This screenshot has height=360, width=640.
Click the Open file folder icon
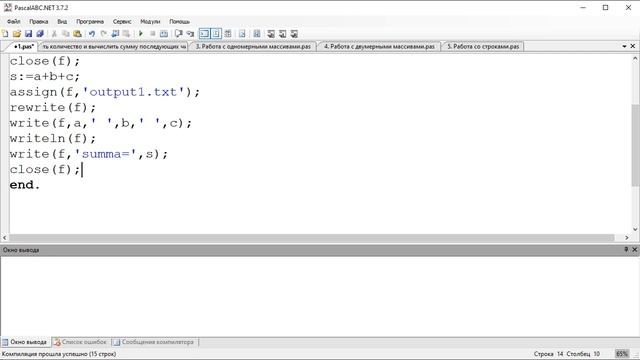(x=17, y=34)
